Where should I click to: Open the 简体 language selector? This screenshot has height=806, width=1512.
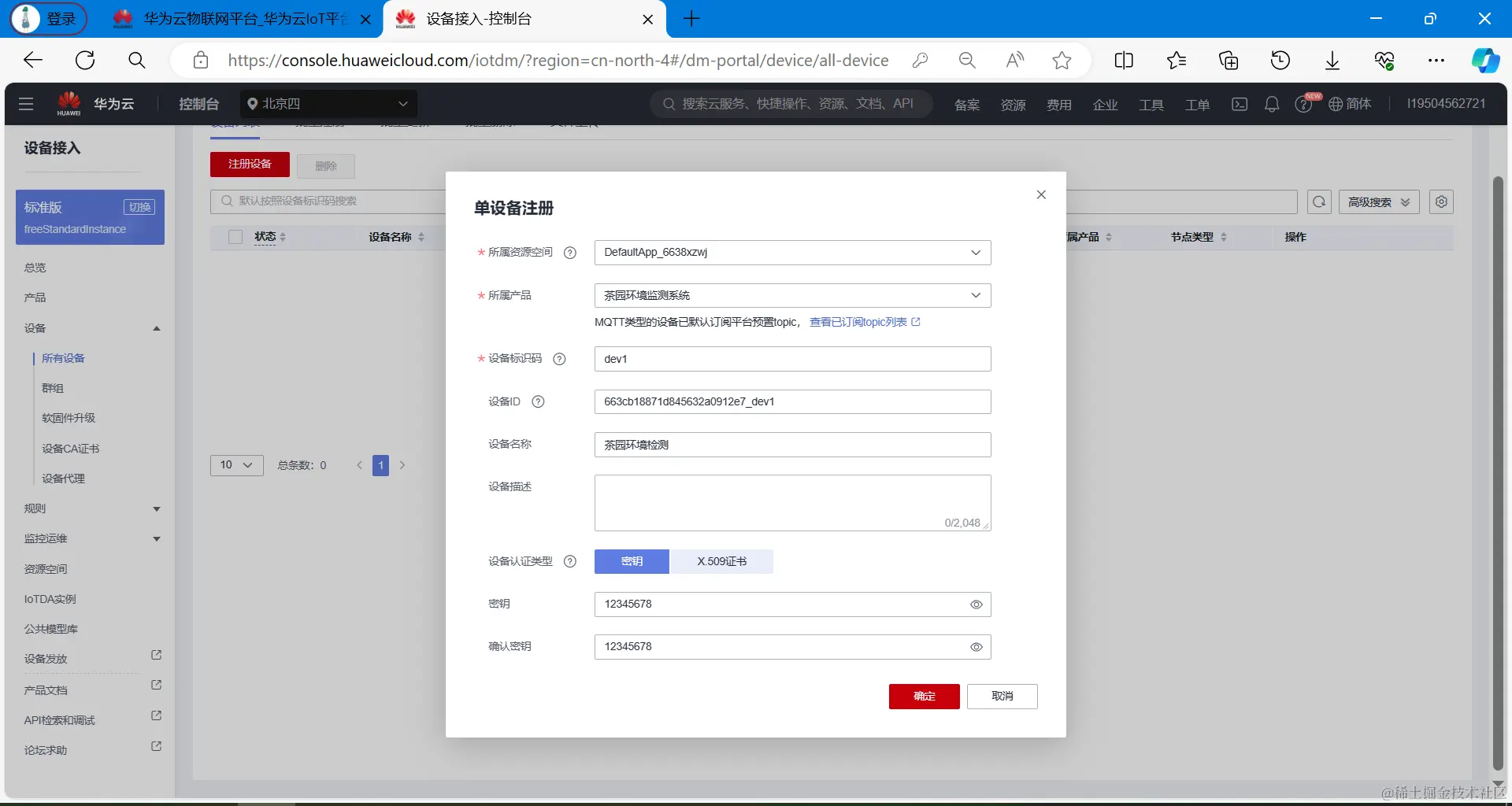(1350, 104)
